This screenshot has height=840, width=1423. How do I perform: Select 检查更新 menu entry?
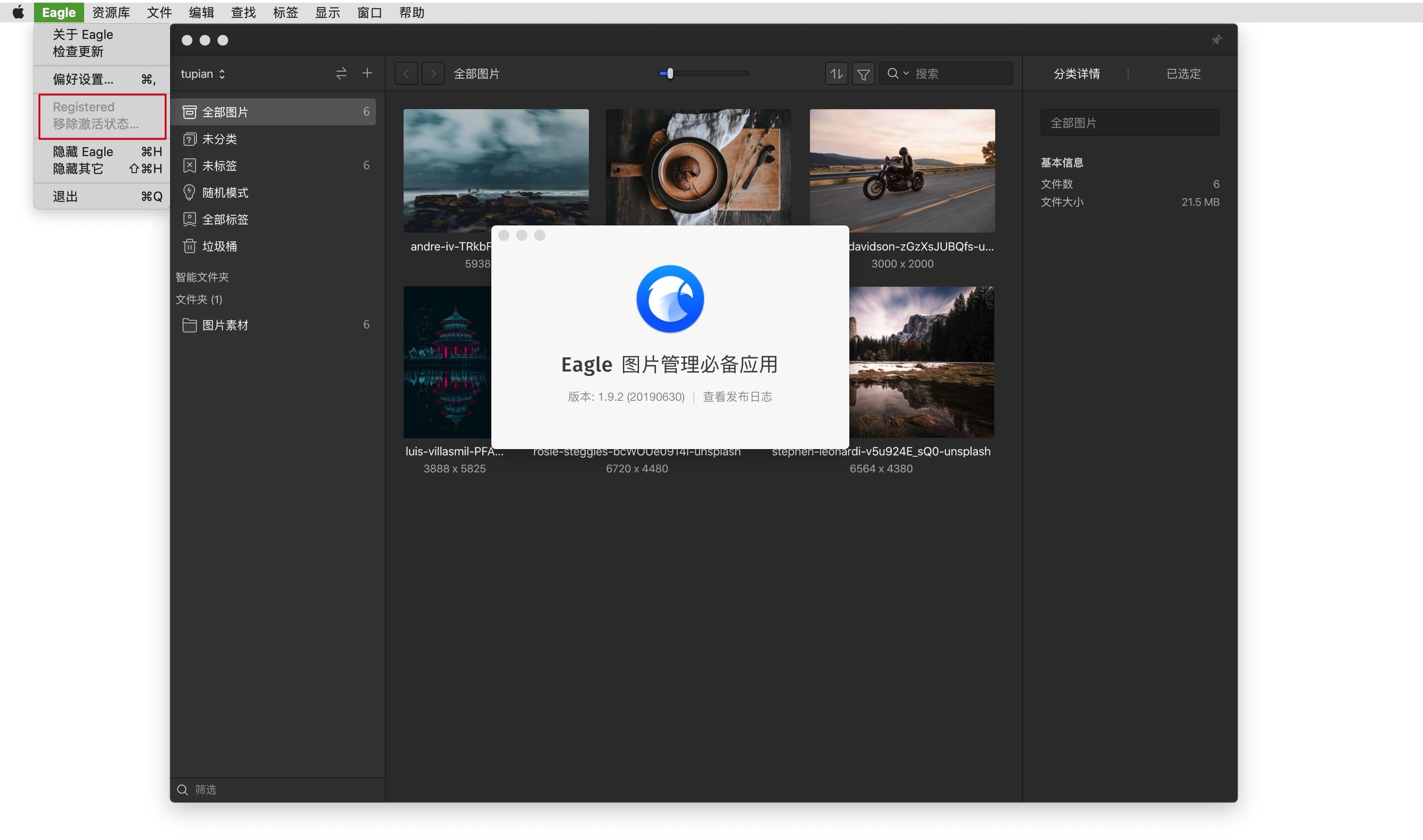pos(78,51)
